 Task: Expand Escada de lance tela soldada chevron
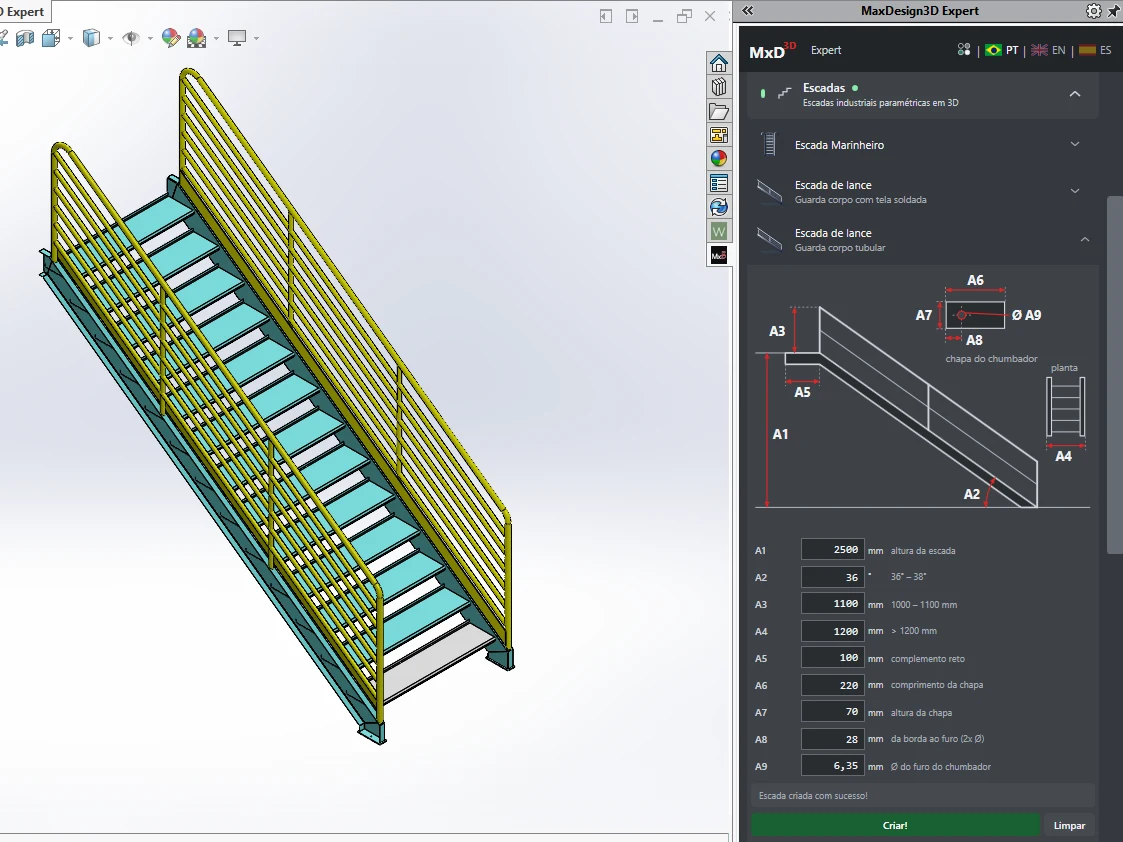pyautogui.click(x=1074, y=190)
